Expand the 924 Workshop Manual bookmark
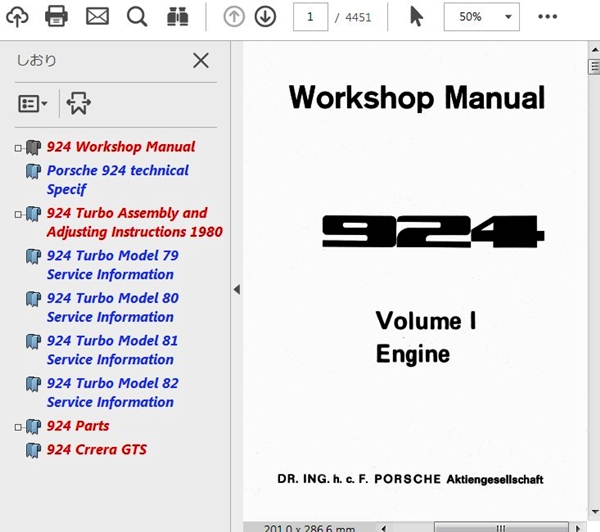The height and width of the screenshot is (532, 600). tap(18, 148)
